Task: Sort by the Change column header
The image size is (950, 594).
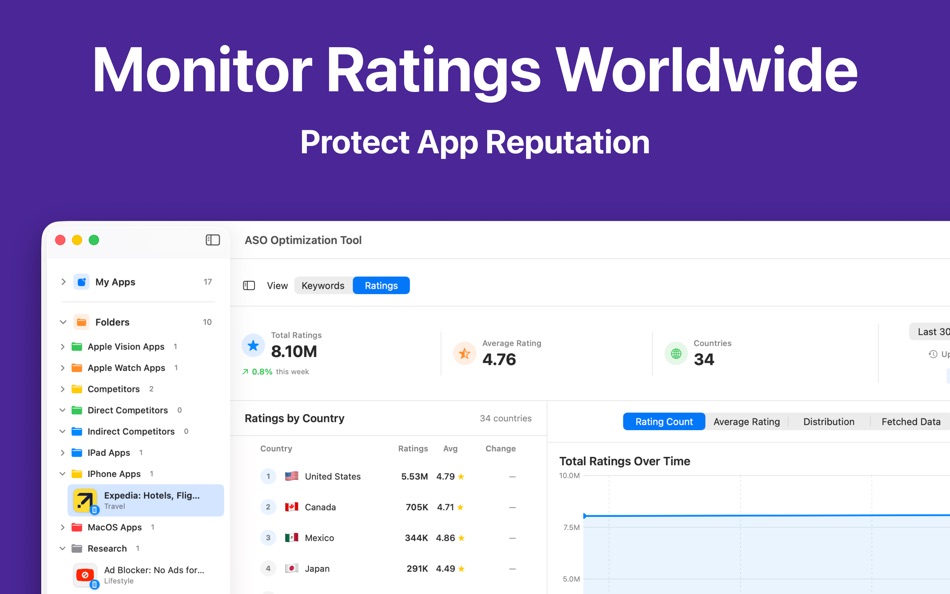Action: click(x=500, y=449)
